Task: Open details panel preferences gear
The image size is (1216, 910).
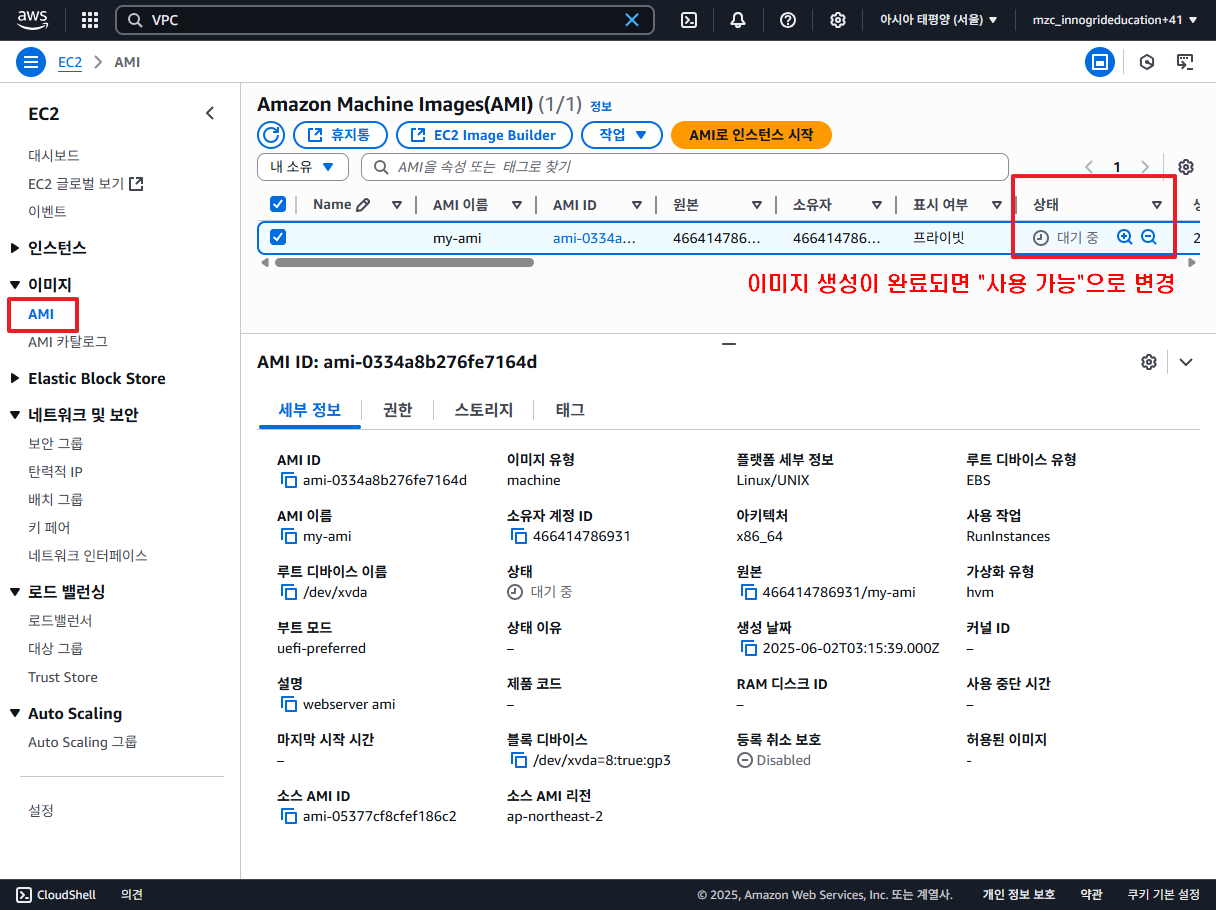Action: pos(1149,362)
